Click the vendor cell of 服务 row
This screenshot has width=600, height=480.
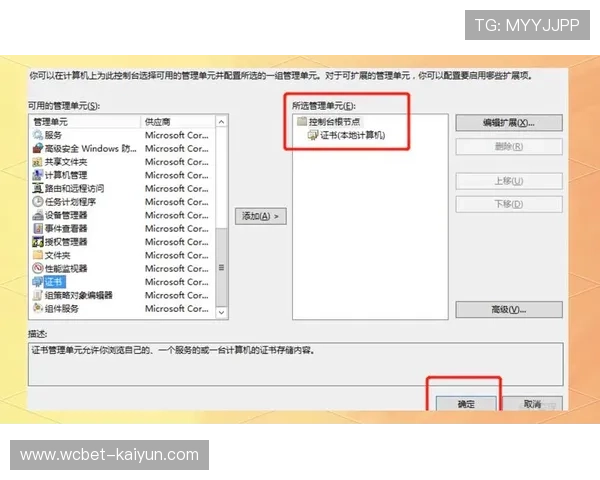click(x=177, y=135)
